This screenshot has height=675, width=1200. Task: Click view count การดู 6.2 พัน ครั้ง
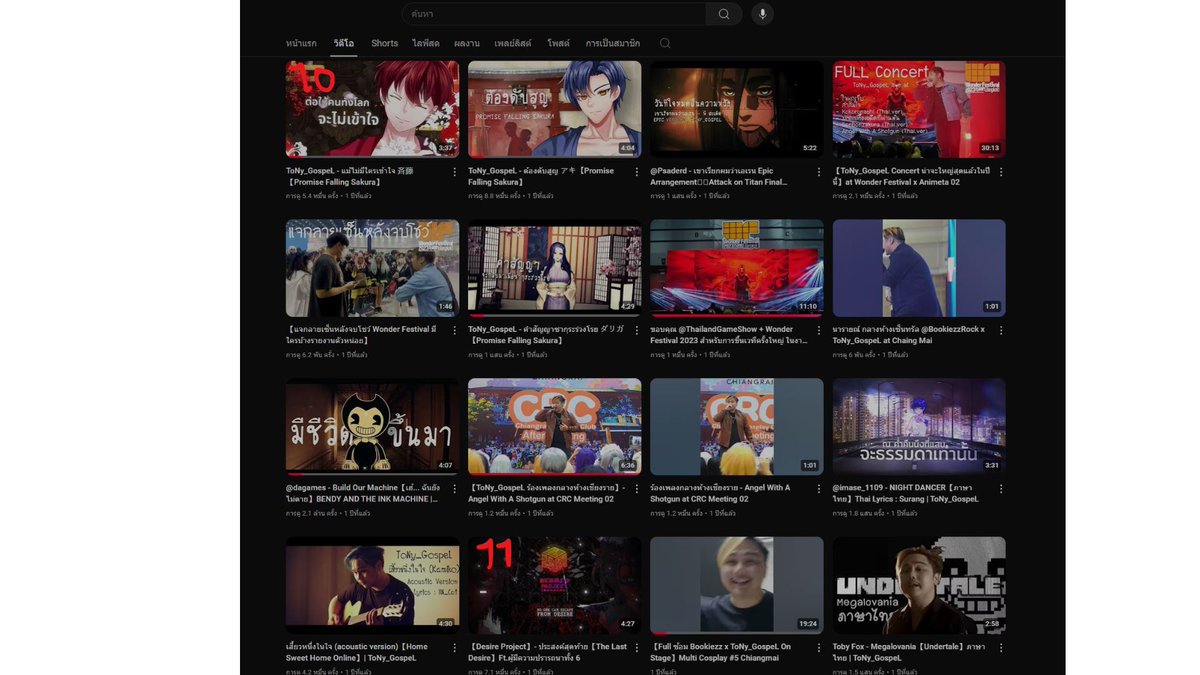[x=312, y=355]
